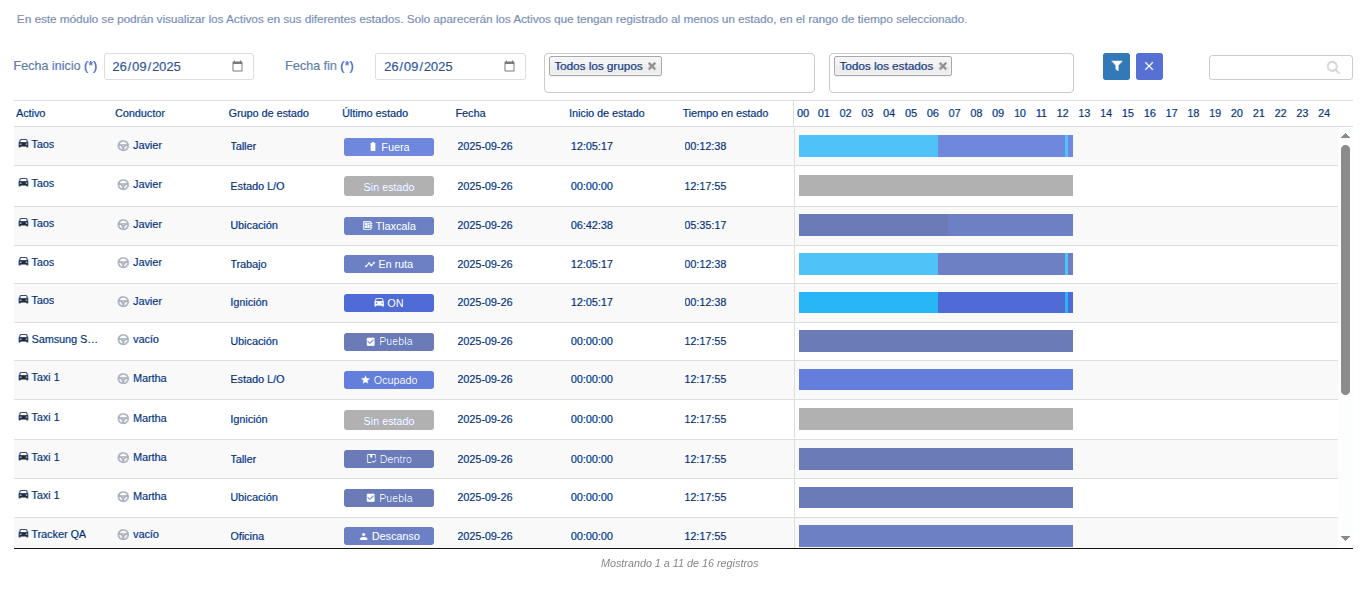Sort by Inicio de estado column header
The height and width of the screenshot is (603, 1366).
click(607, 113)
